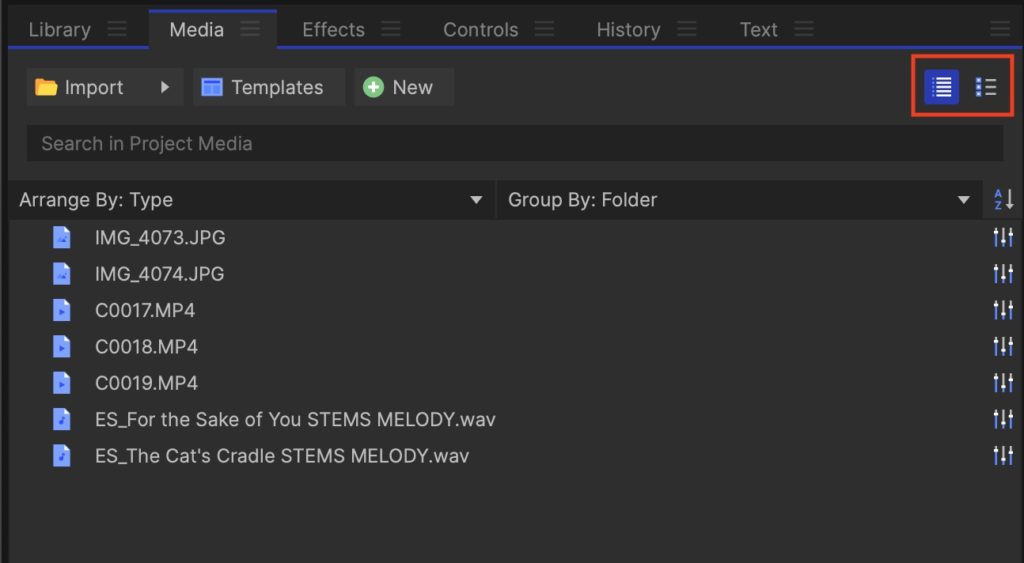Open properties icon for C0017.MP4
The image size is (1024, 563).
1003,310
